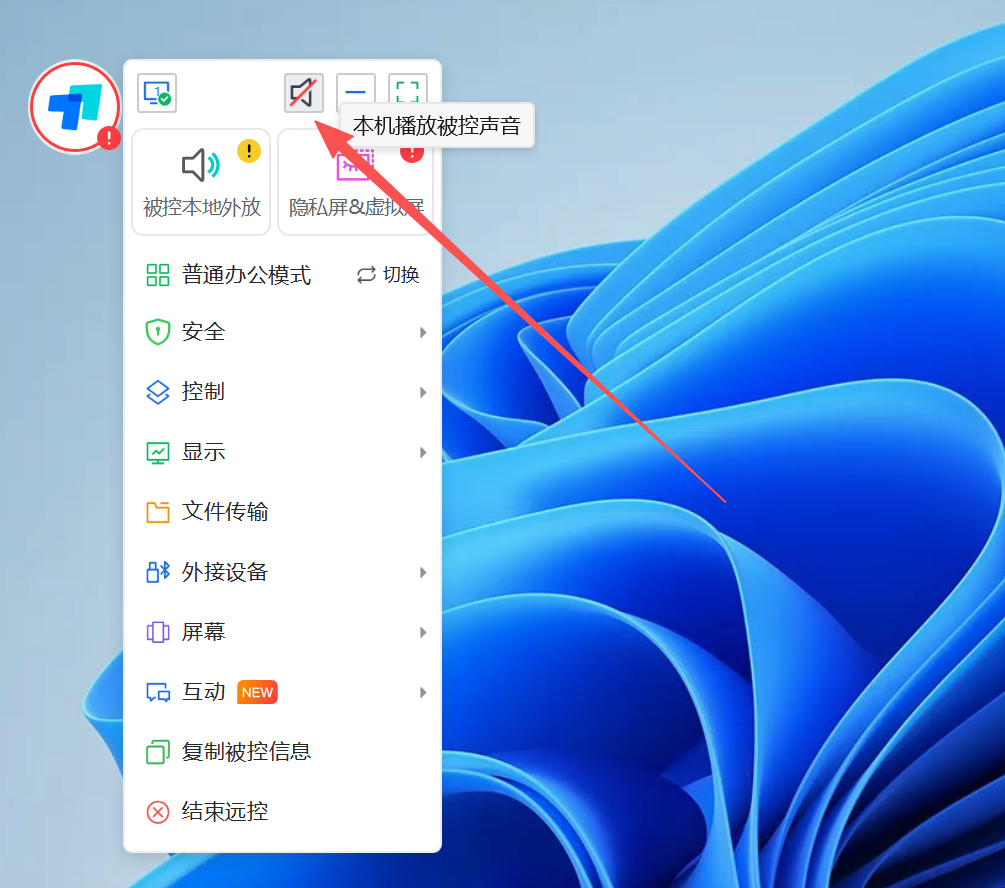Click the fullscreen bracket icon

click(408, 92)
